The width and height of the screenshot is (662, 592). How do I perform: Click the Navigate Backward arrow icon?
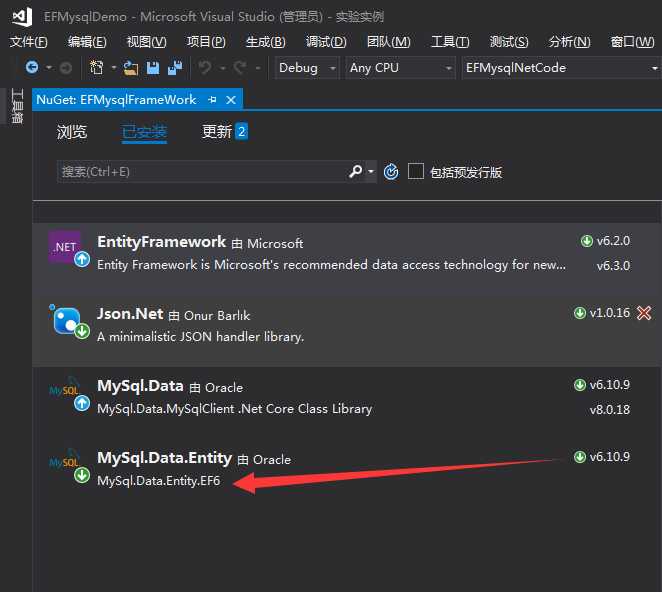(x=32, y=67)
